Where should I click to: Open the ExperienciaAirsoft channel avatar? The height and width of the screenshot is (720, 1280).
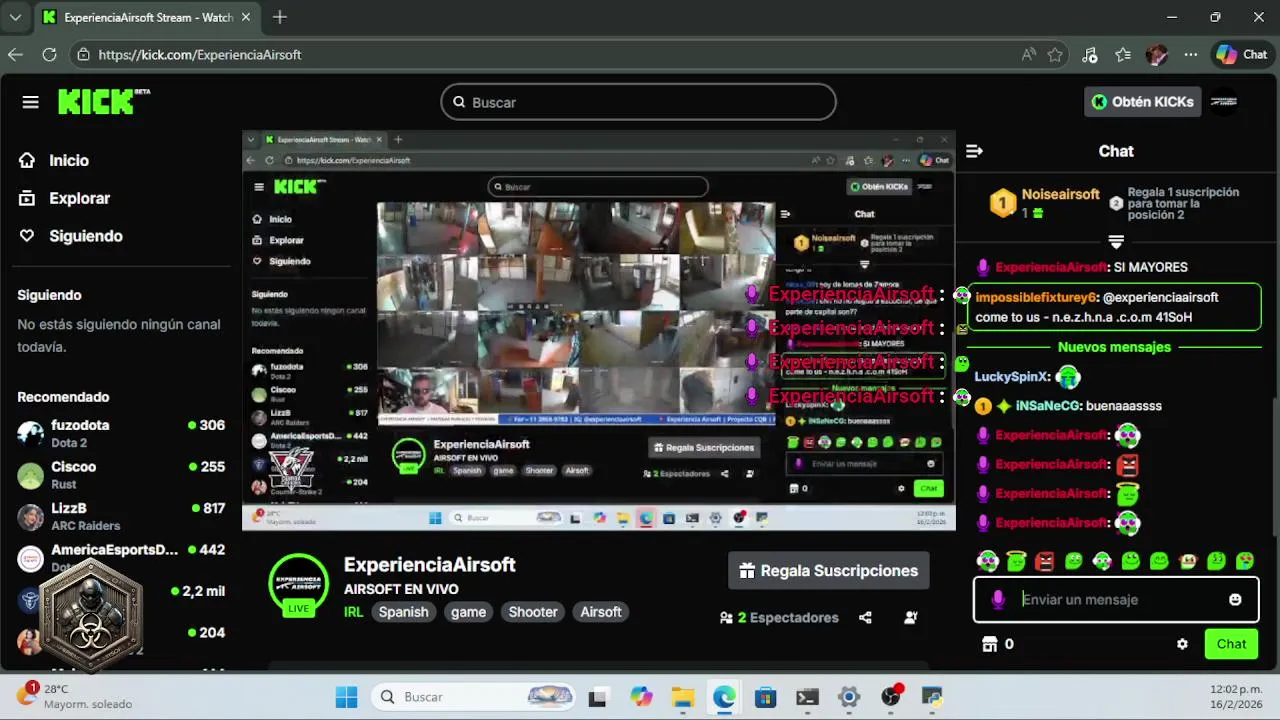(x=299, y=584)
